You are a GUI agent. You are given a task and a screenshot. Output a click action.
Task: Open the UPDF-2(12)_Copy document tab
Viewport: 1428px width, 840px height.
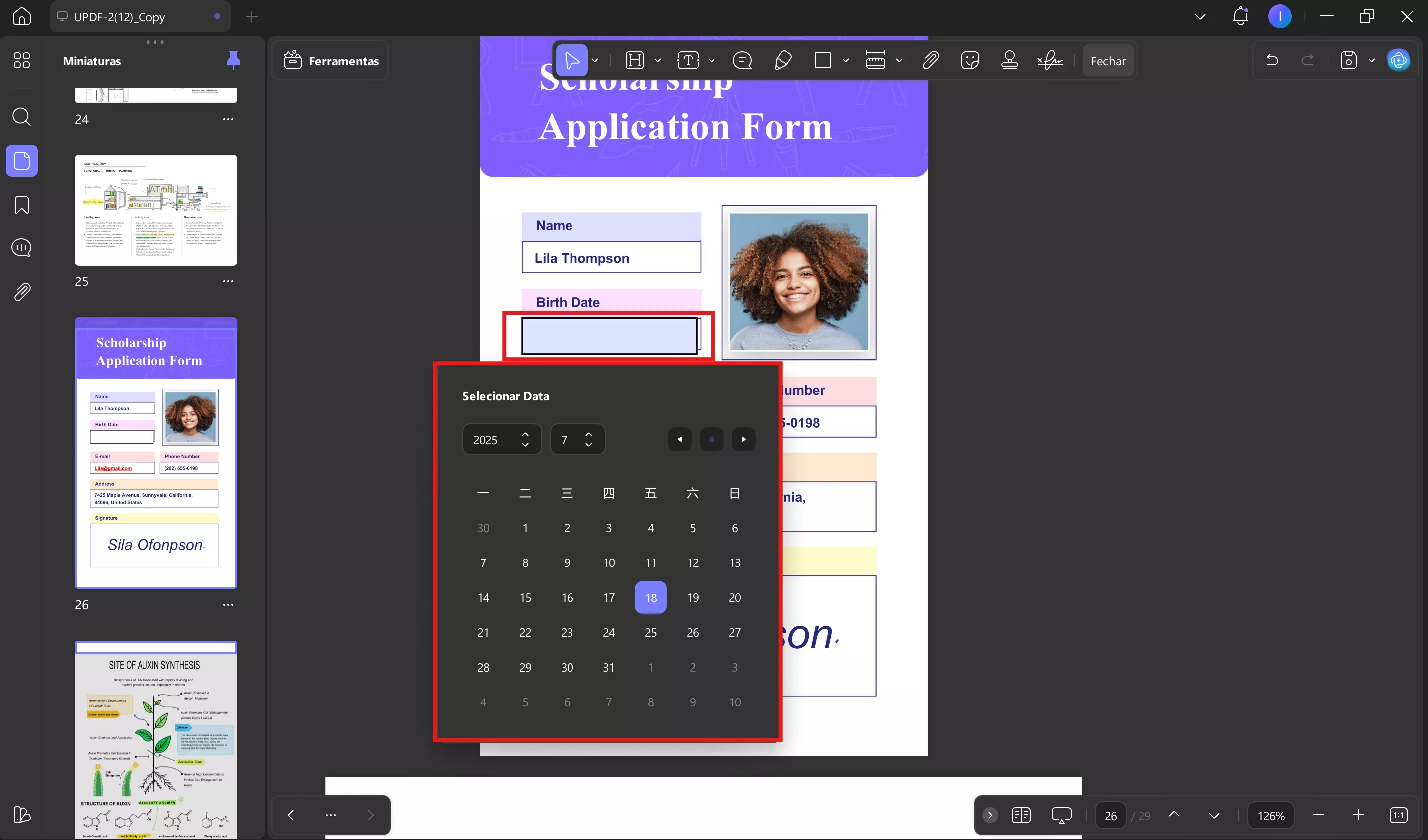pyautogui.click(x=119, y=17)
